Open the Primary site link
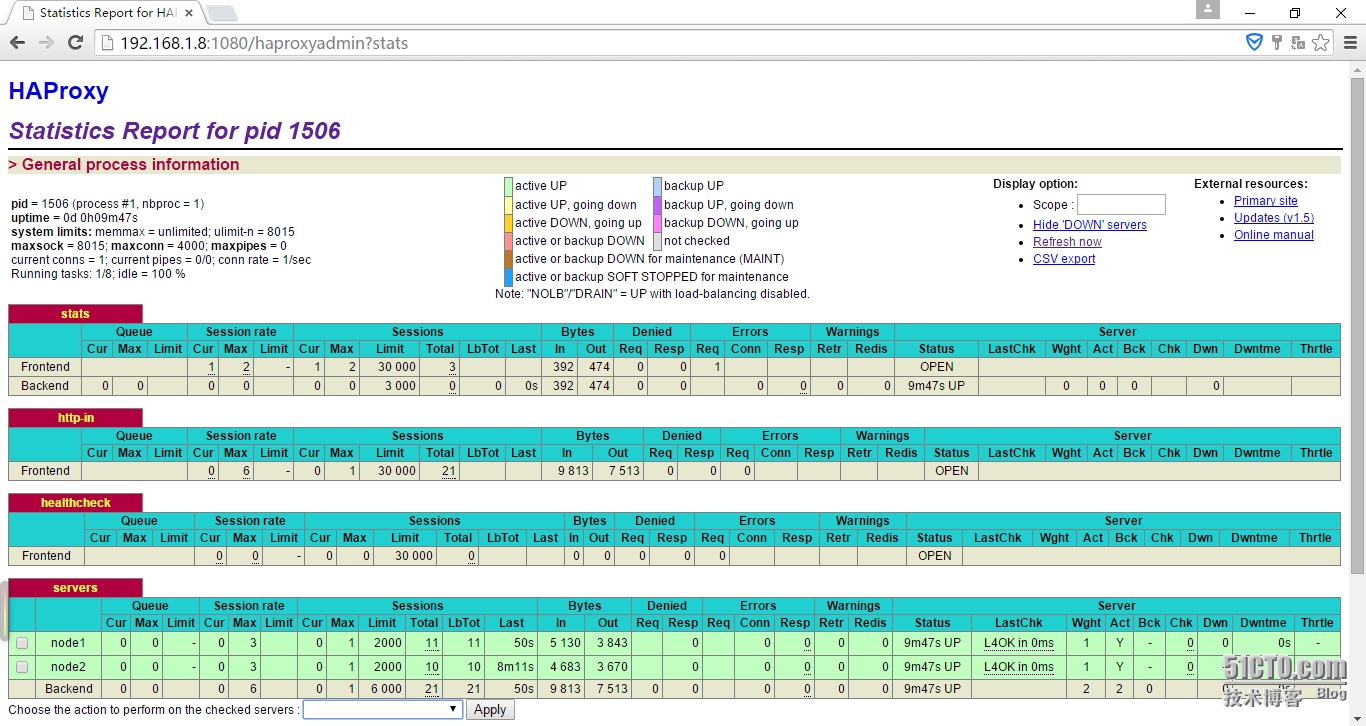Viewport: 1366px width, 726px height. click(1266, 201)
